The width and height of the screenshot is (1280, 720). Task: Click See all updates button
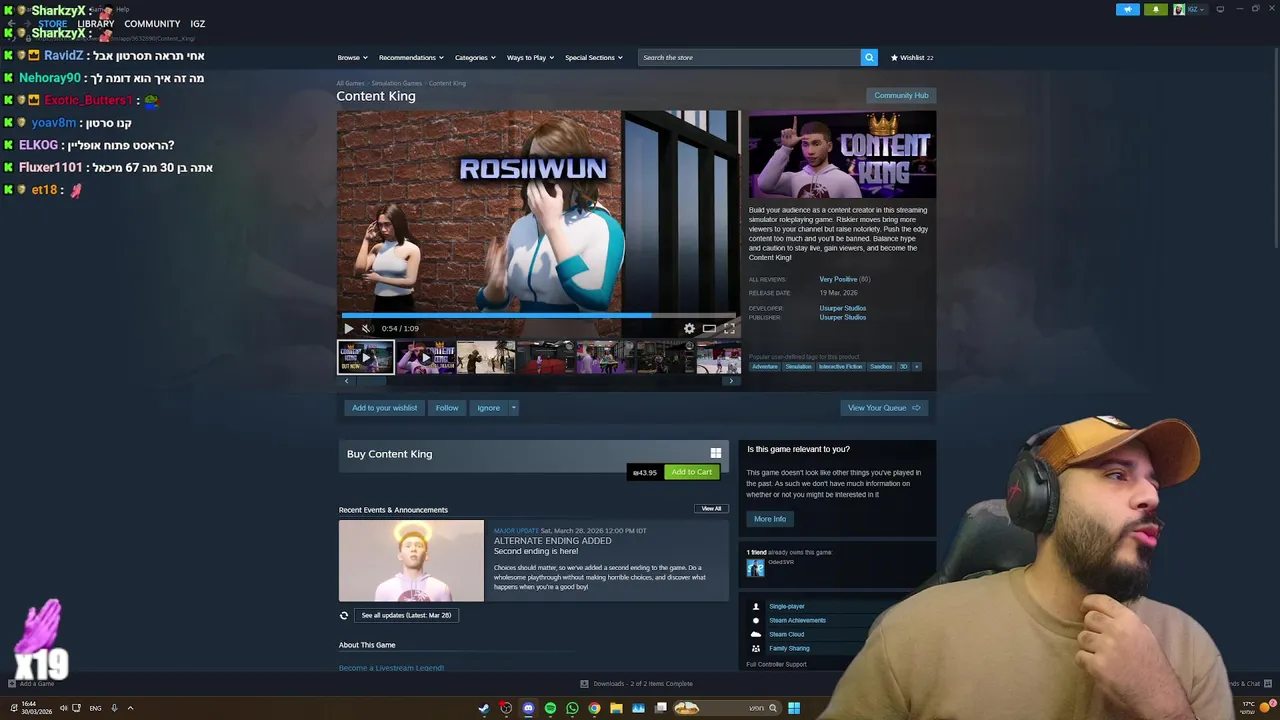click(x=406, y=615)
